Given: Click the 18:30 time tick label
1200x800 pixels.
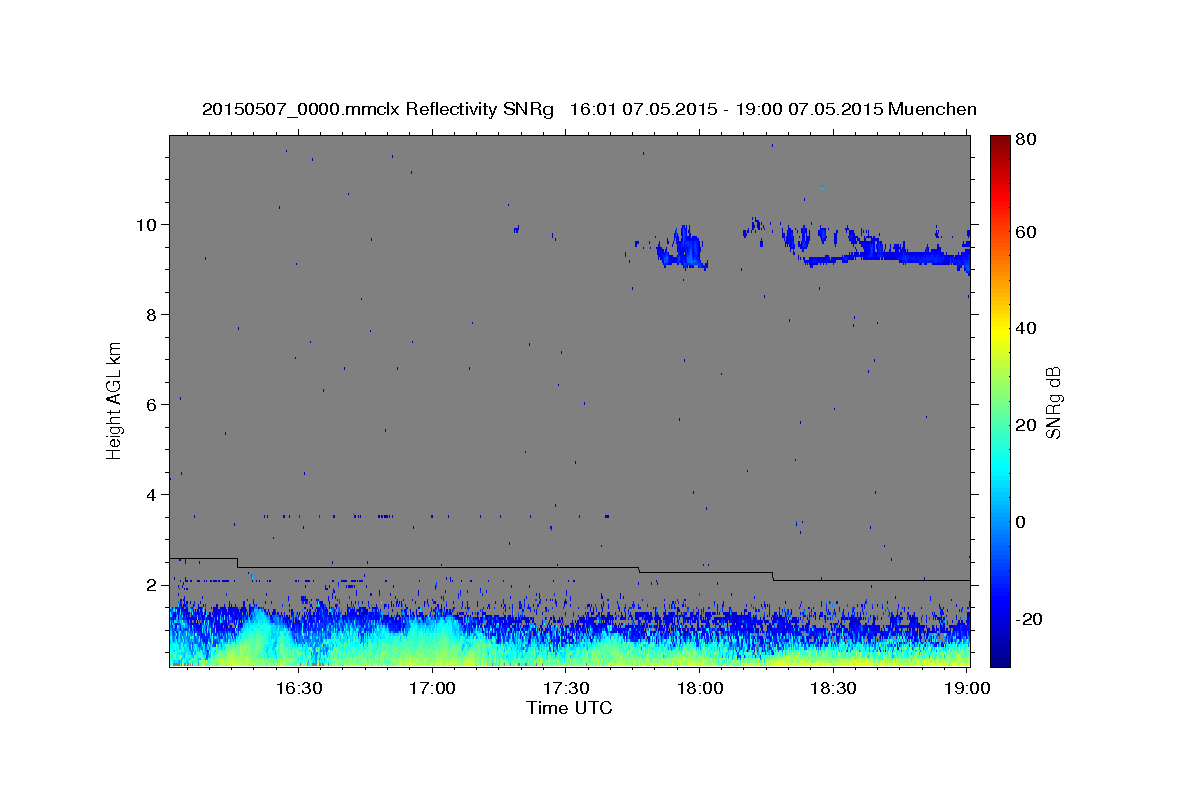Looking at the screenshot, I should pyautogui.click(x=832, y=688).
